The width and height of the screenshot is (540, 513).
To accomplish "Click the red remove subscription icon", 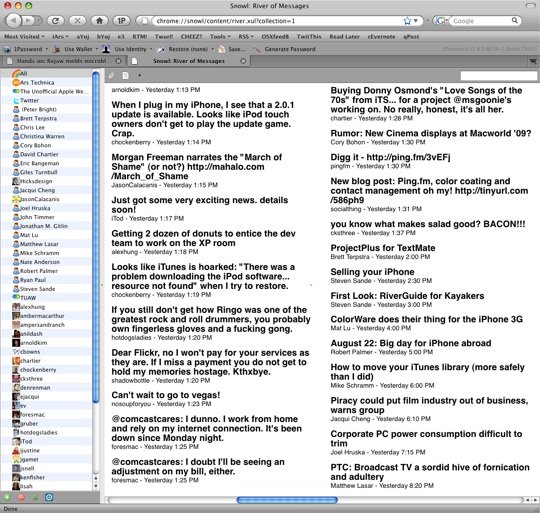I will click(21, 497).
